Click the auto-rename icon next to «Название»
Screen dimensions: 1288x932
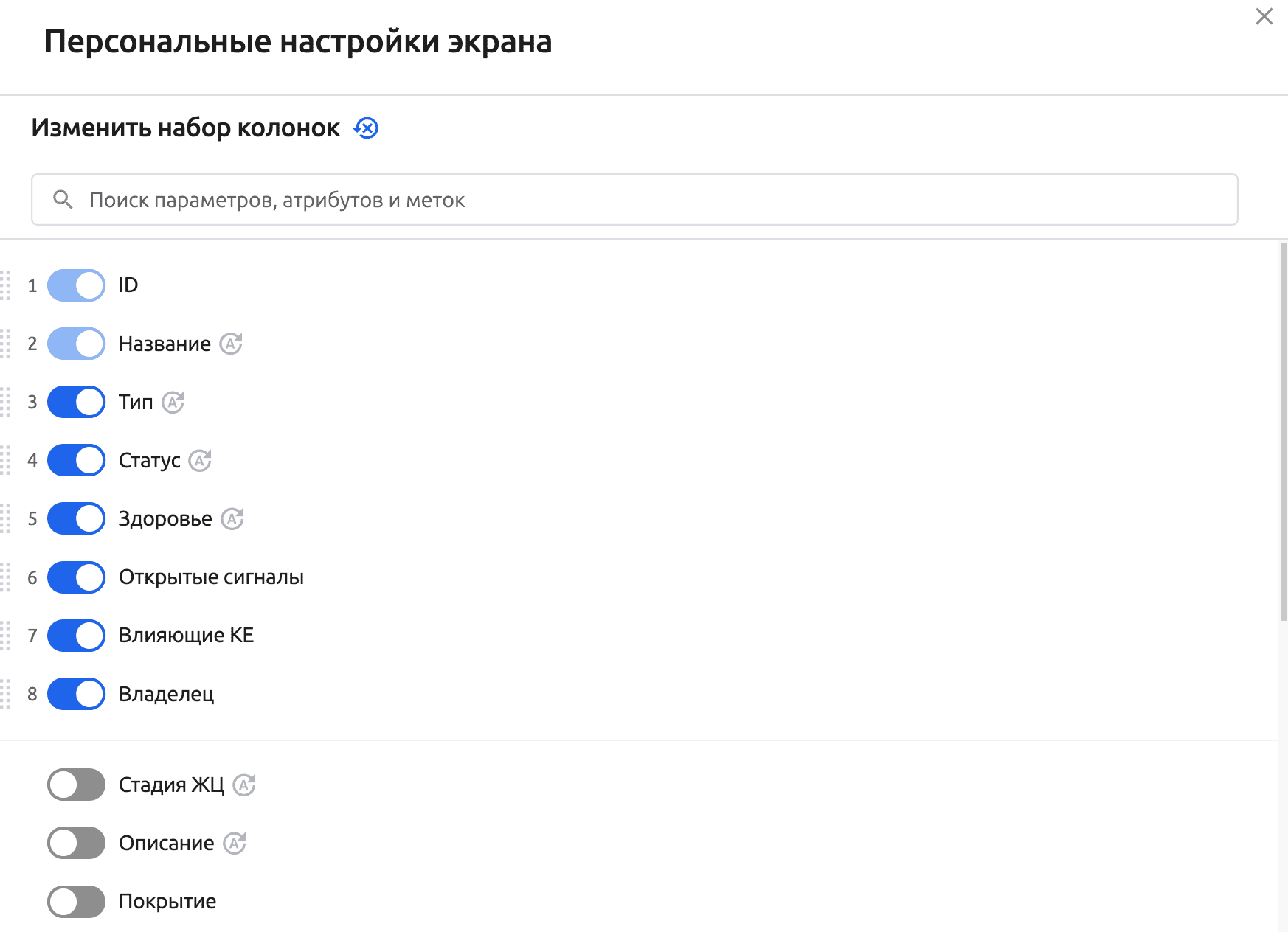click(232, 344)
